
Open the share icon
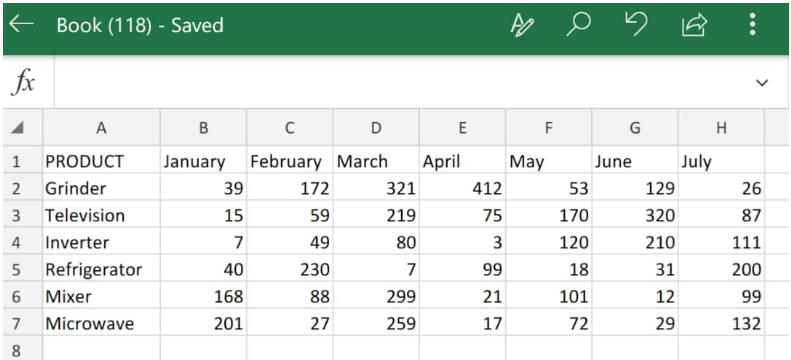click(694, 25)
